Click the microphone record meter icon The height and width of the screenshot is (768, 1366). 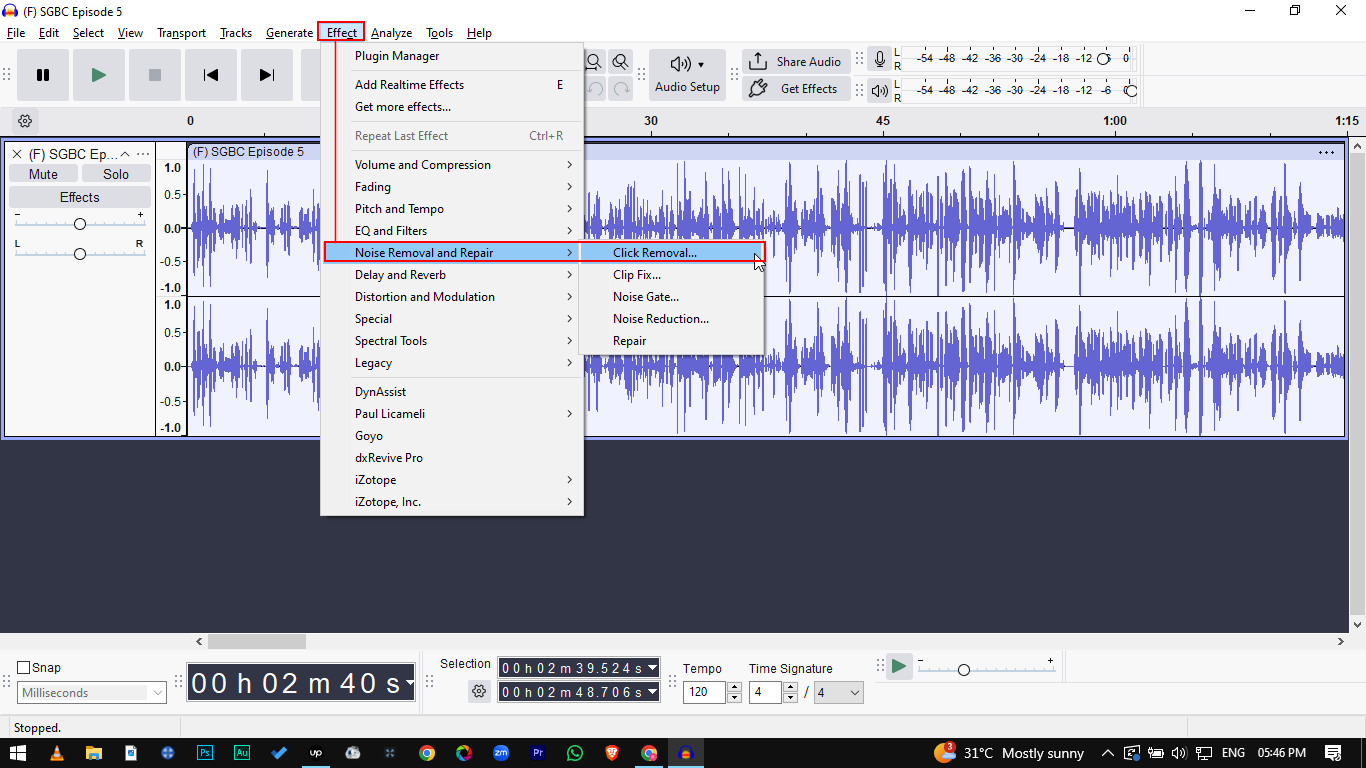(x=879, y=59)
